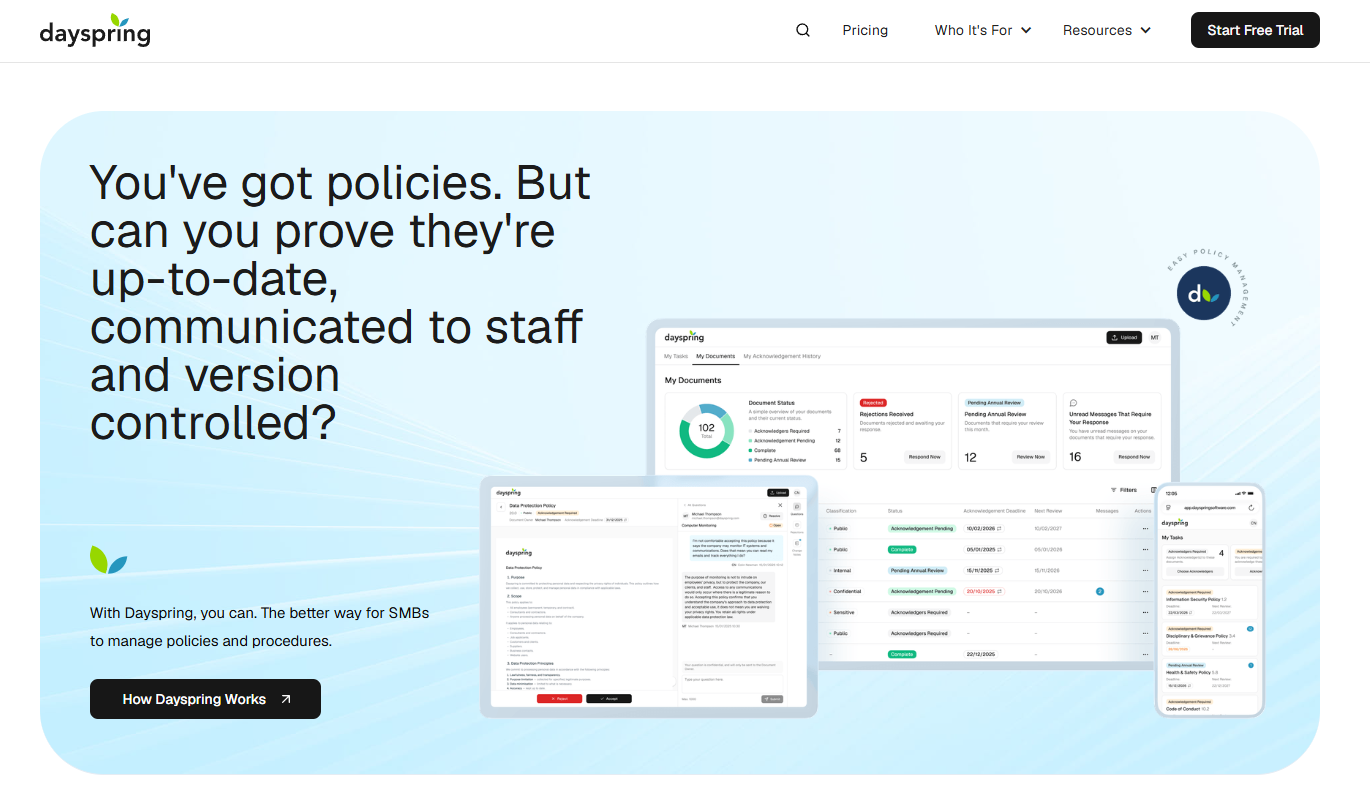Open the Code of Conduct card on phone
The height and width of the screenshot is (790, 1370).
[1210, 706]
